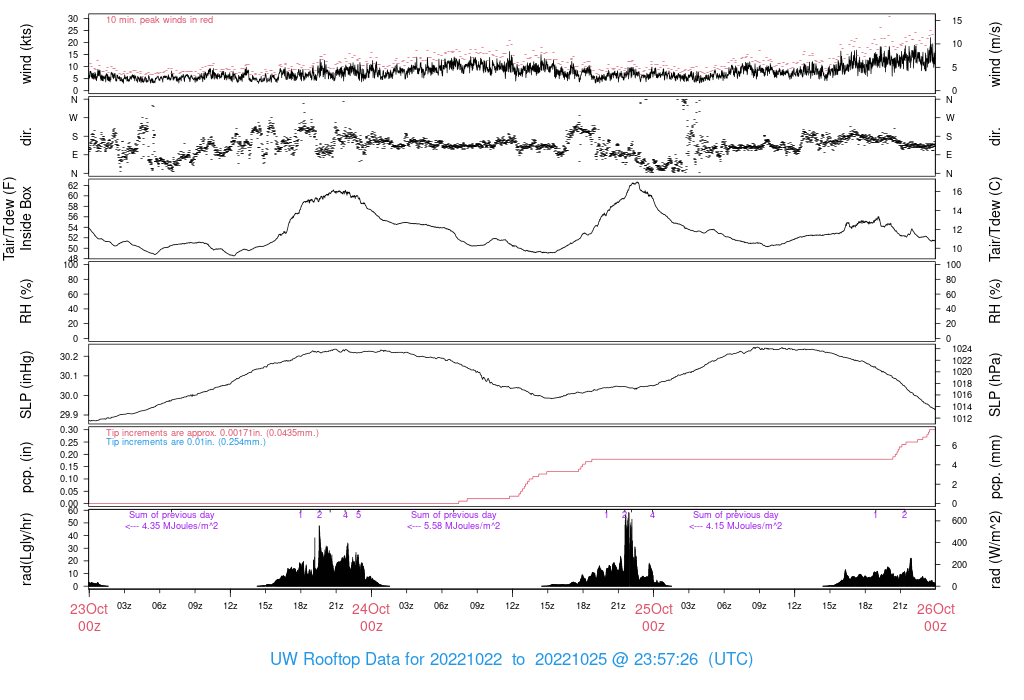Select the 'rad (W/m^2)' axis label

tap(995, 550)
